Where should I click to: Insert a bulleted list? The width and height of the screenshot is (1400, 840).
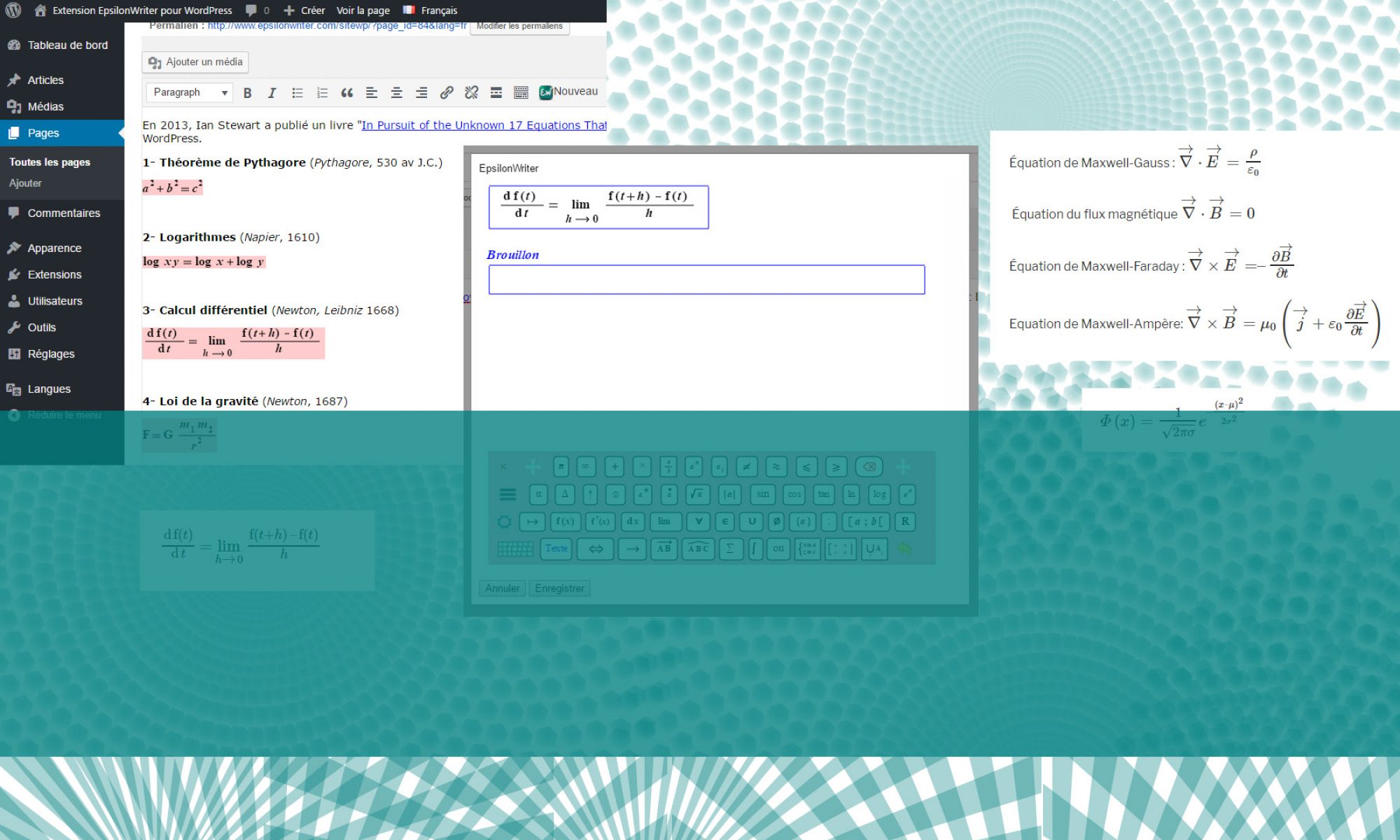[x=297, y=92]
